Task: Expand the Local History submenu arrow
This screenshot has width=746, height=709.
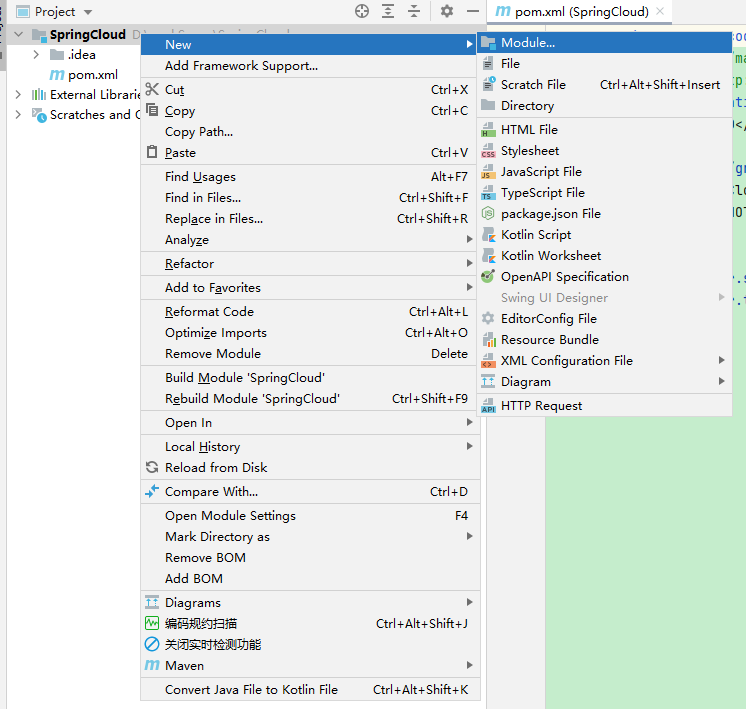Action: pos(470,446)
